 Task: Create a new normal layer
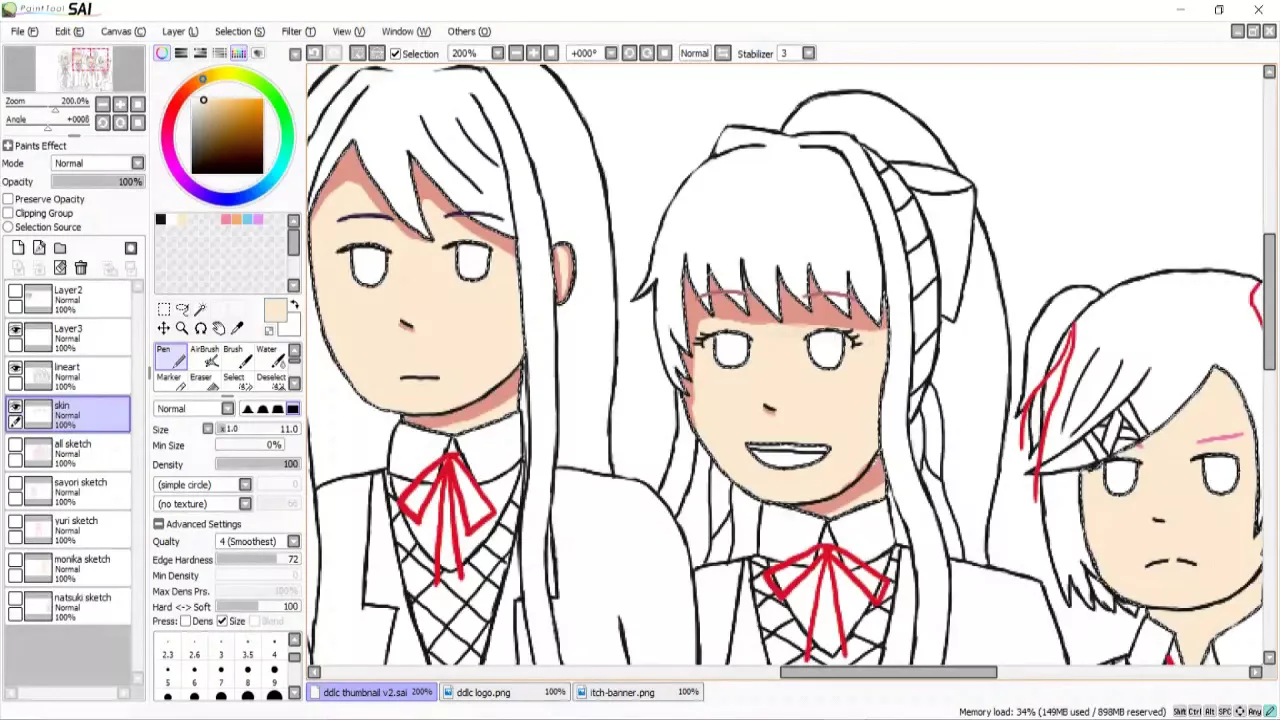pos(18,248)
